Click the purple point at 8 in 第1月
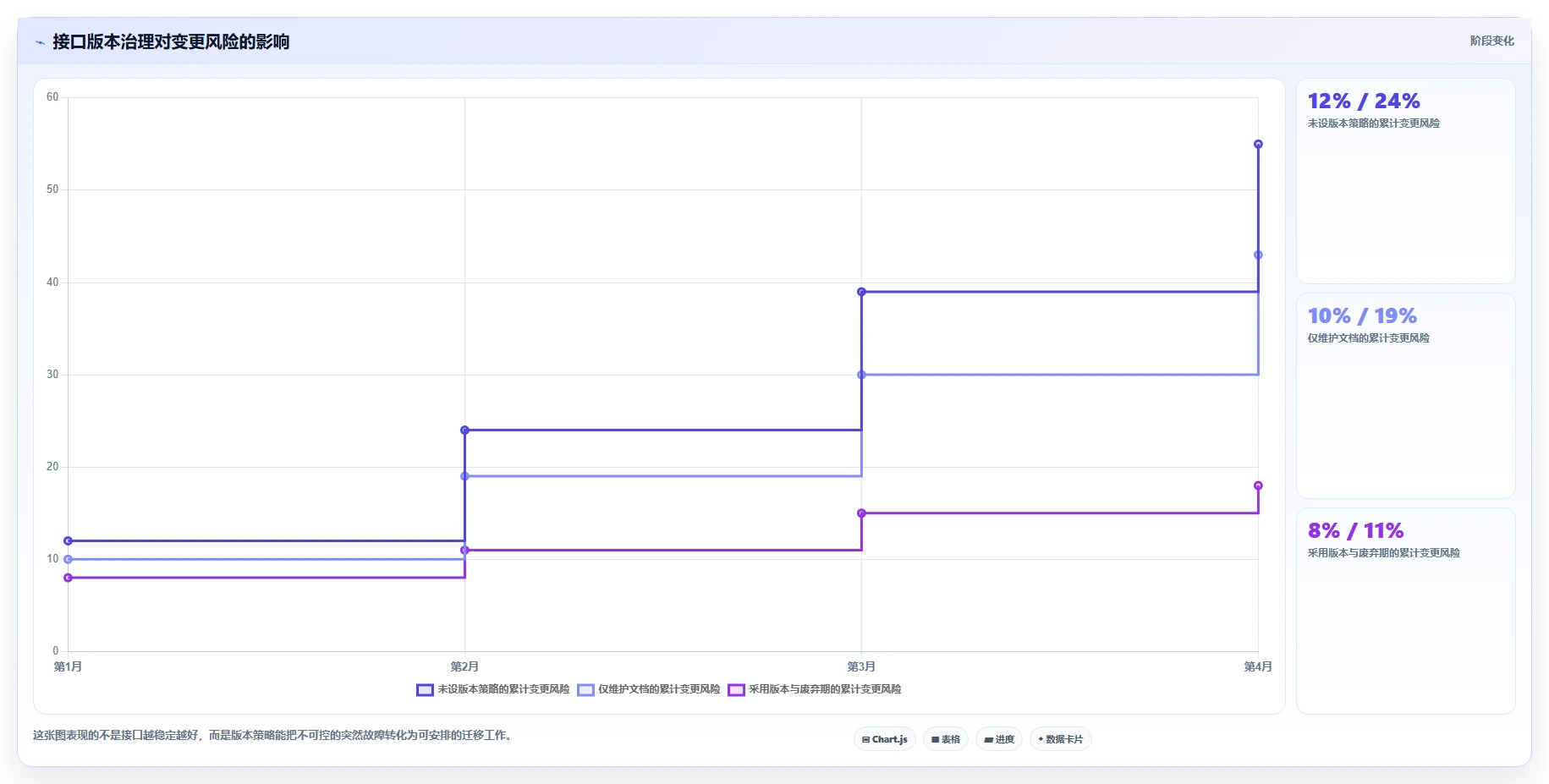This screenshot has height=784, width=1549. tap(69, 578)
